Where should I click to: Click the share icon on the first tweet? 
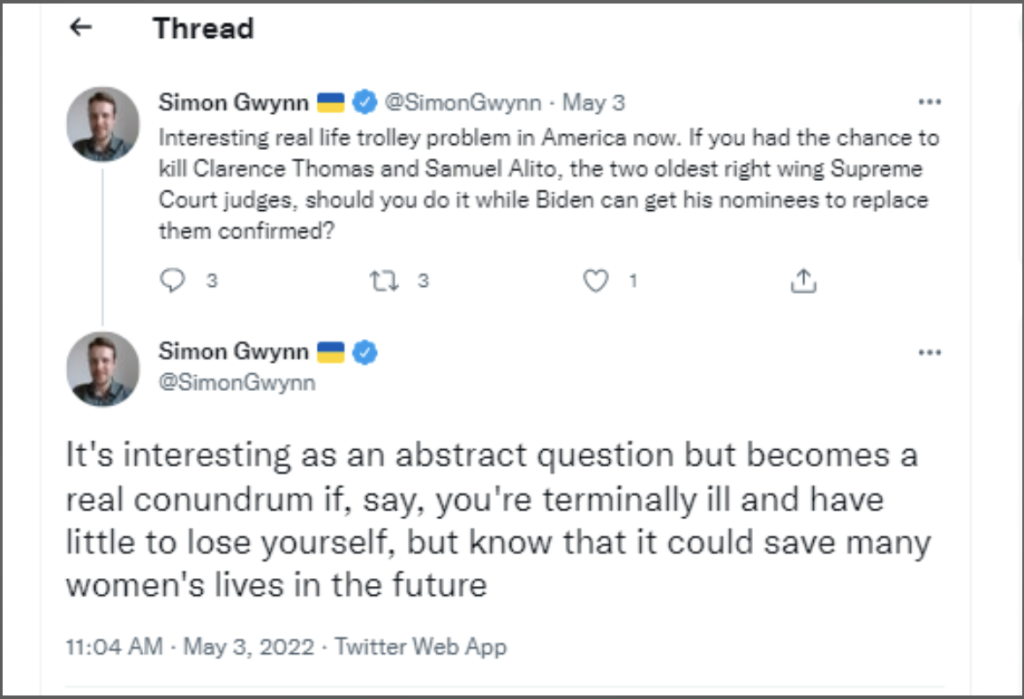click(x=803, y=282)
